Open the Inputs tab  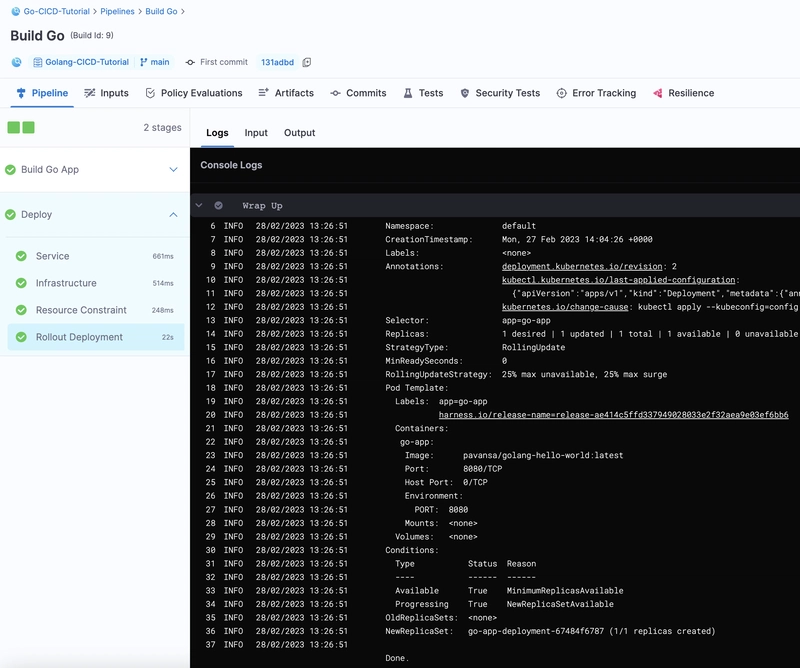click(107, 93)
